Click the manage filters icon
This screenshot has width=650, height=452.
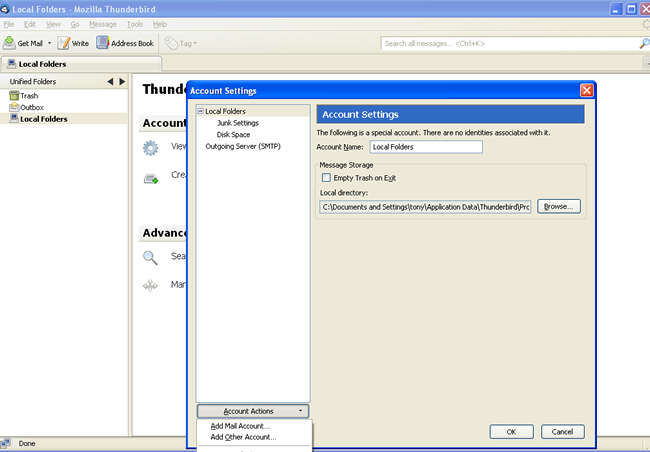point(150,286)
